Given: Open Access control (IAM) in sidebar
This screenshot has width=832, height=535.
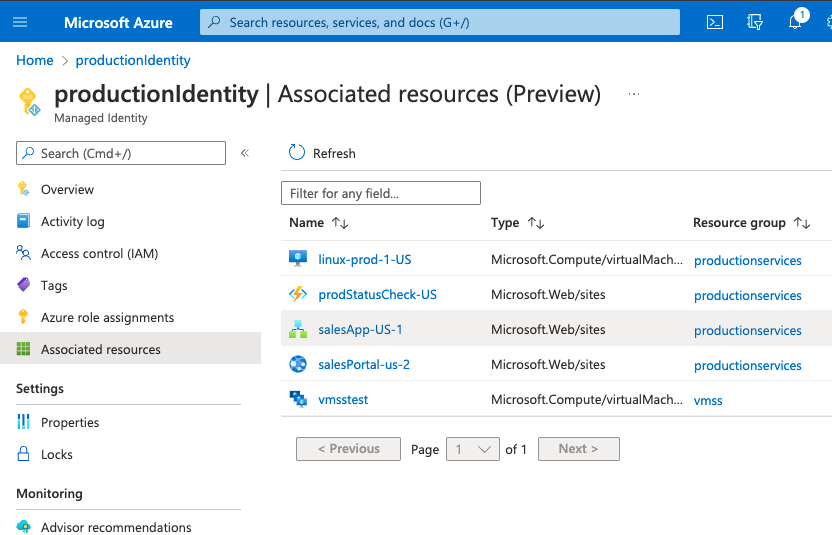Looking at the screenshot, I should click(99, 253).
